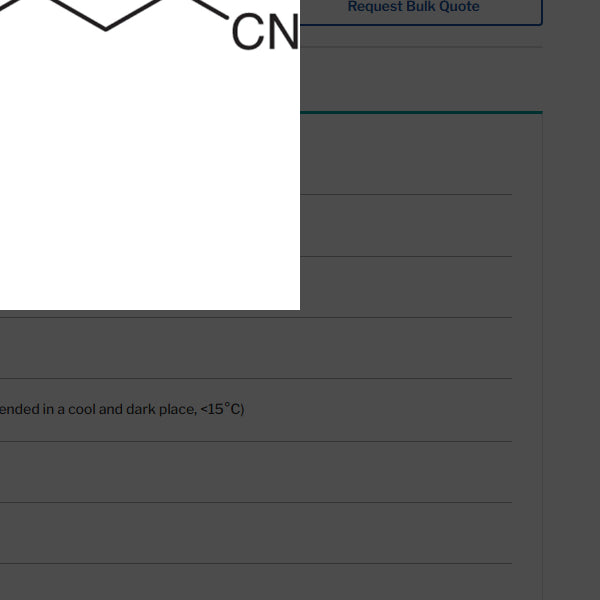
Task: Select the storage text about cool and dark place, <15°C
Action: pos(122,409)
